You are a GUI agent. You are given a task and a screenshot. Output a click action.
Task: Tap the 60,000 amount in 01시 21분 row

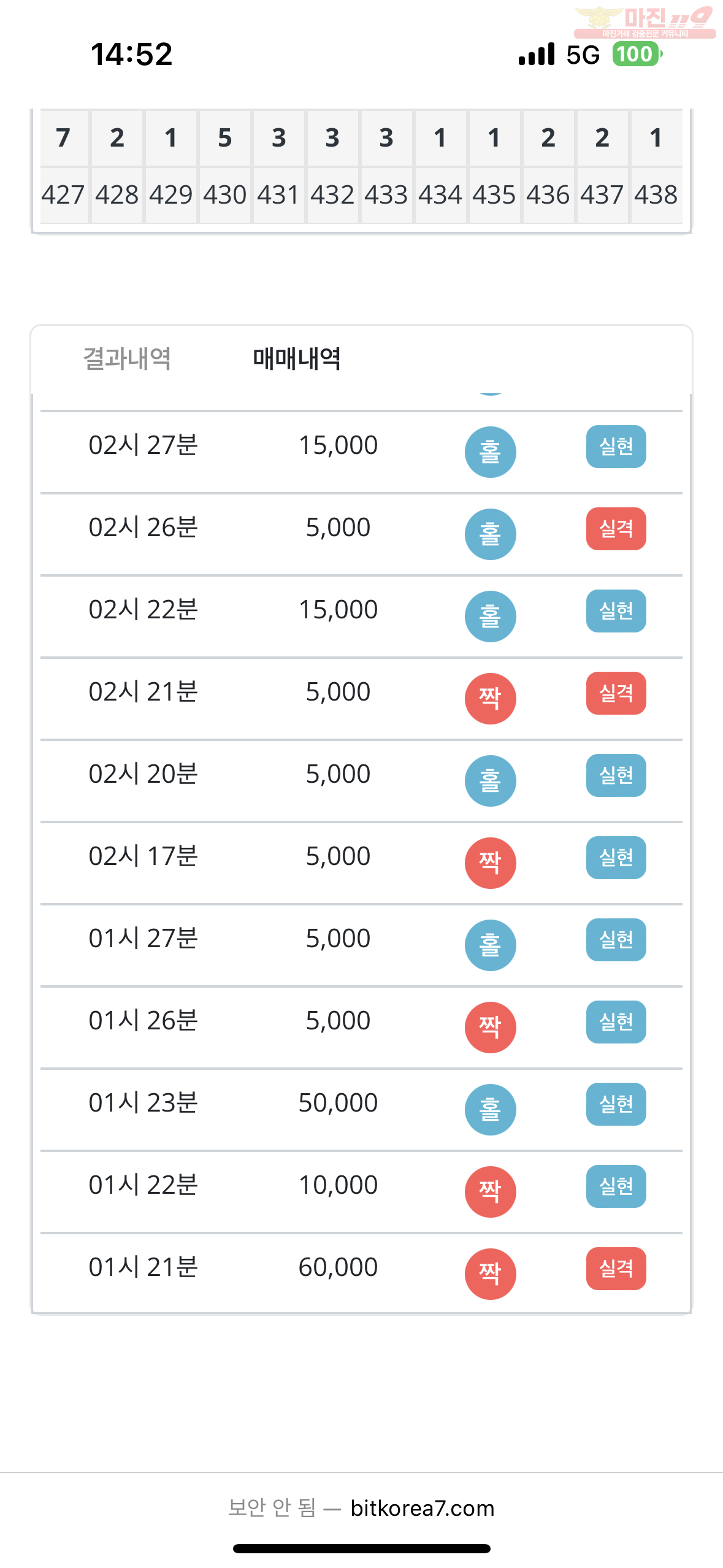[x=338, y=1267]
